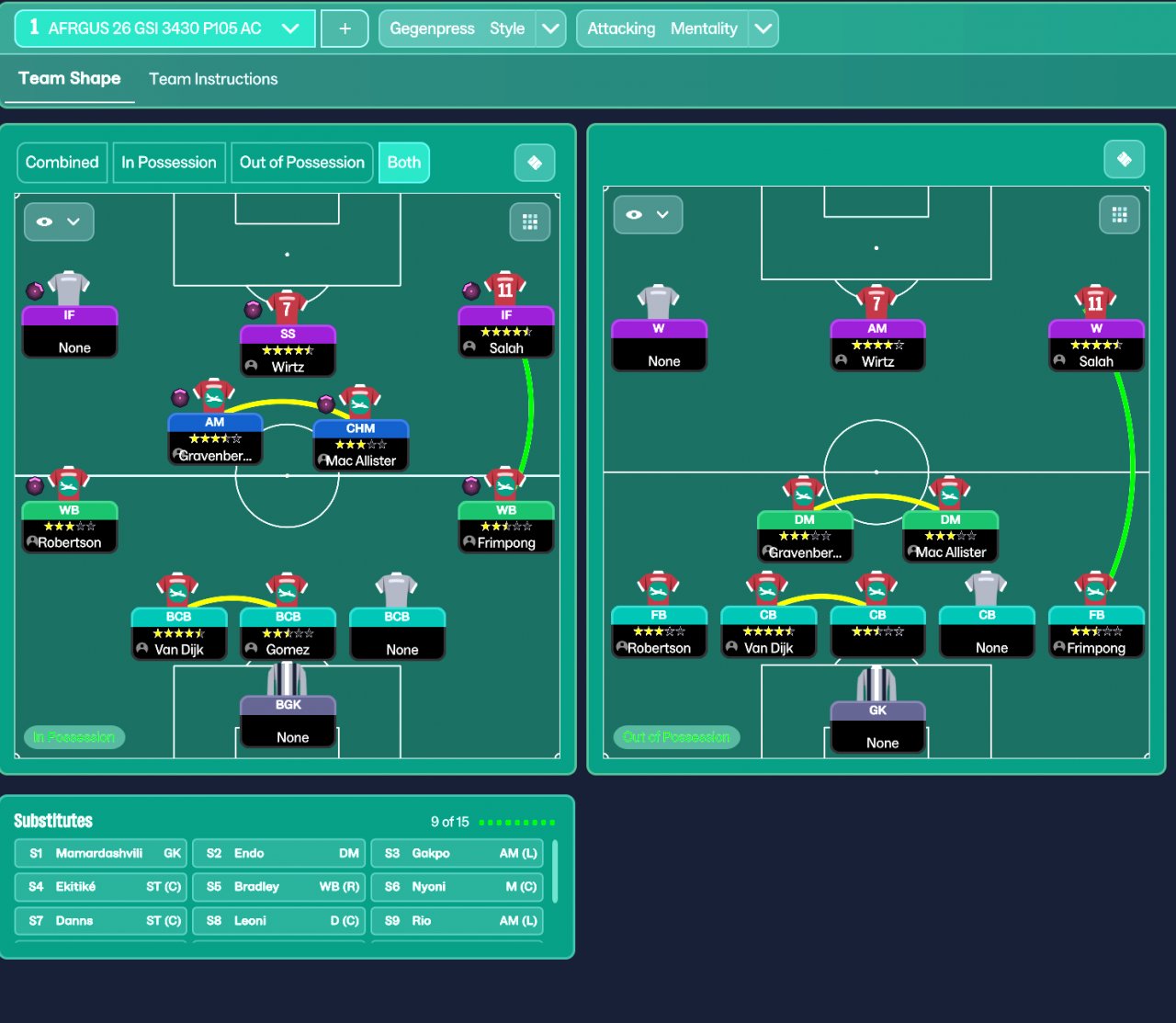1176x1023 pixels.
Task: Switch to the Team Instructions tab
Action: pos(213,79)
